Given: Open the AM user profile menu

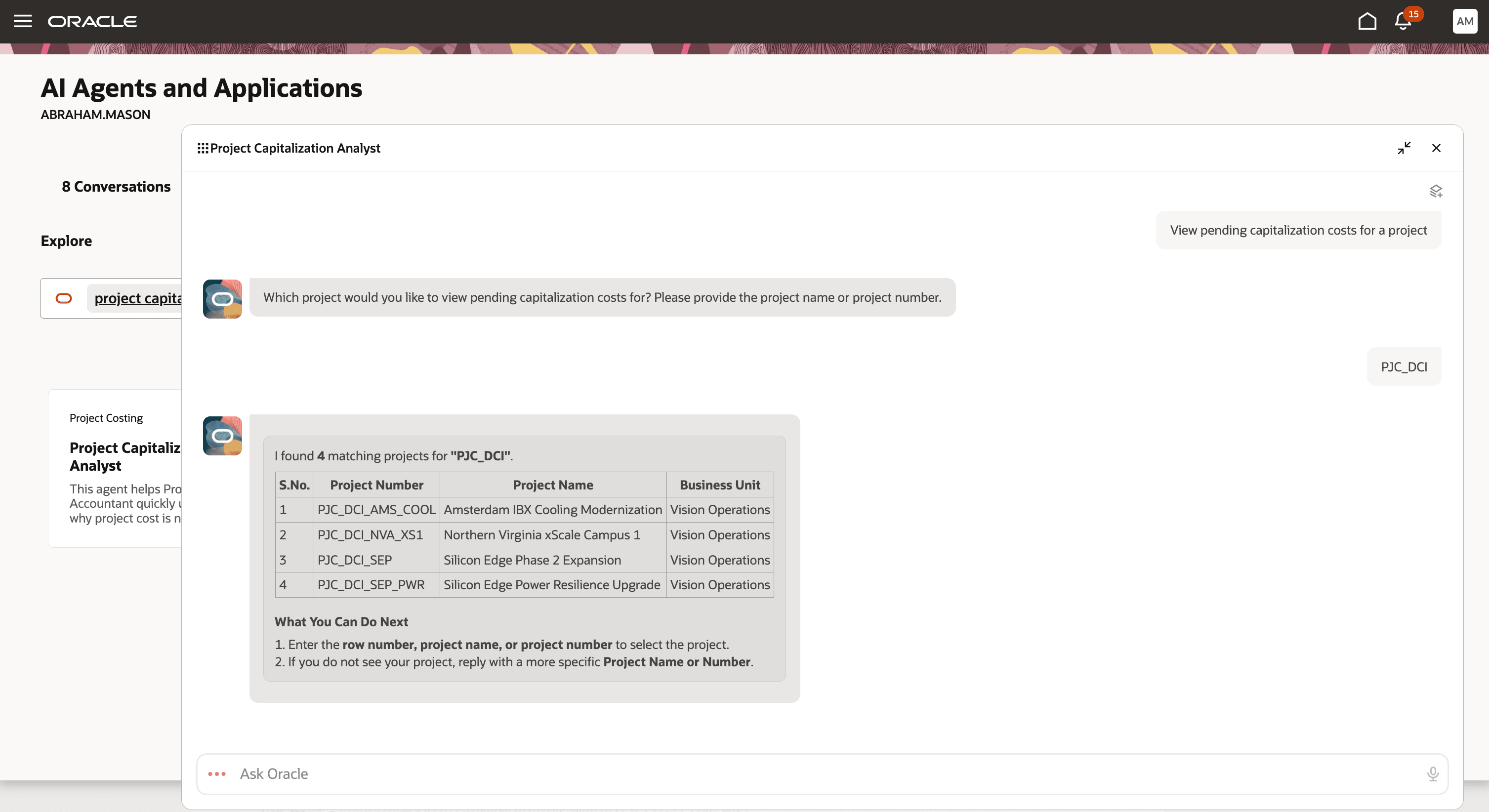Looking at the screenshot, I should (x=1464, y=21).
